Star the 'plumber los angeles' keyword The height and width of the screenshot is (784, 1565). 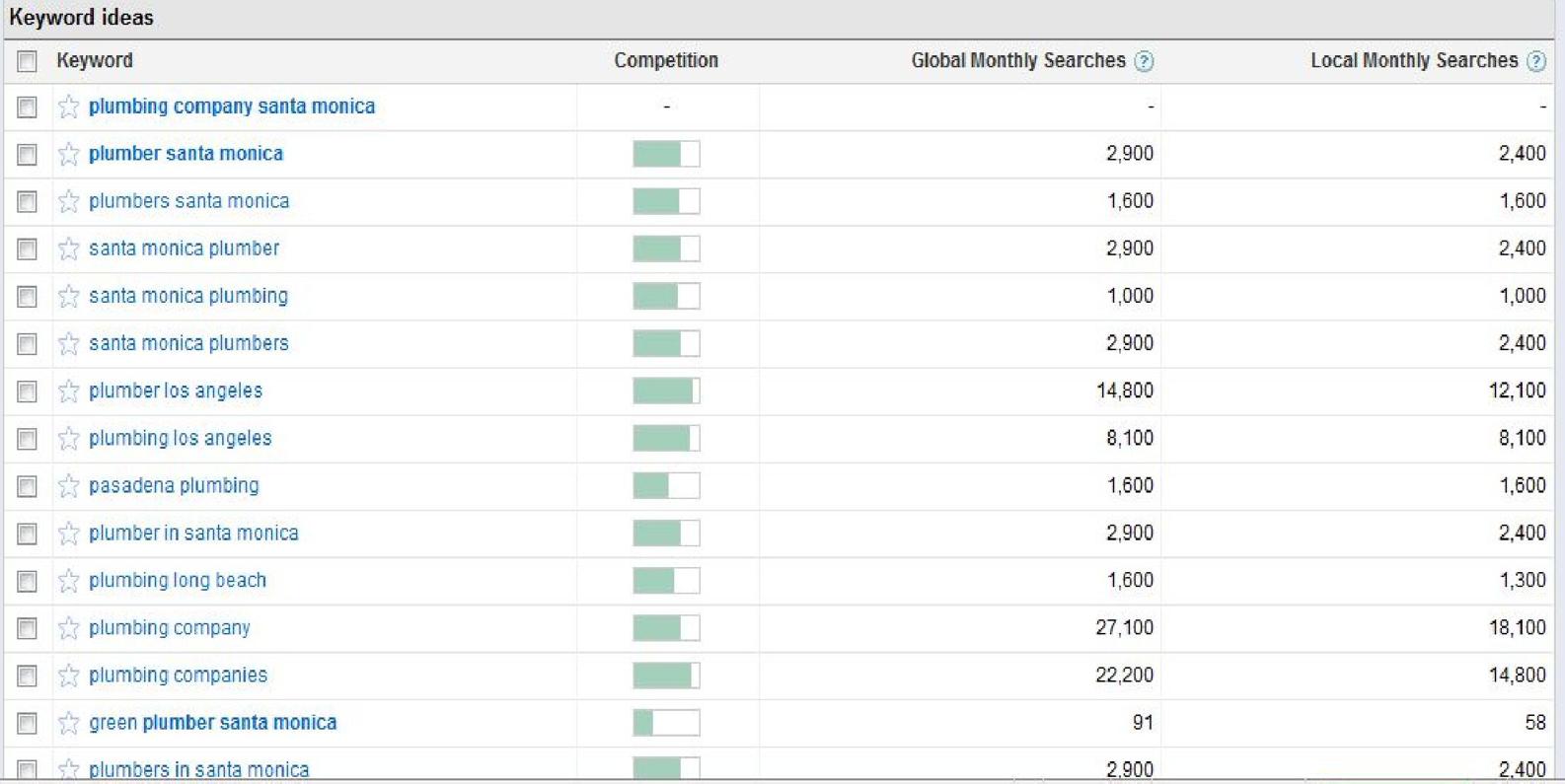[x=68, y=392]
